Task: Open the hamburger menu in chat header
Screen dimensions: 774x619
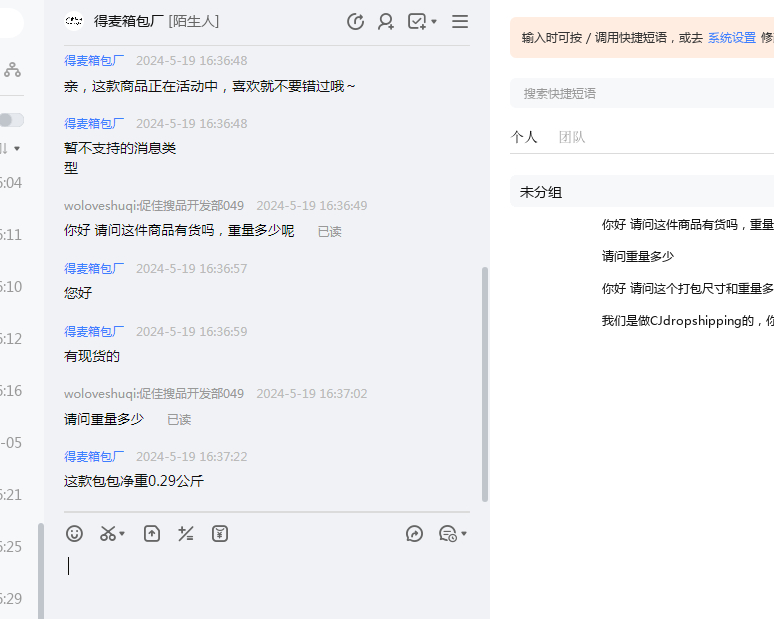Action: pos(460,21)
